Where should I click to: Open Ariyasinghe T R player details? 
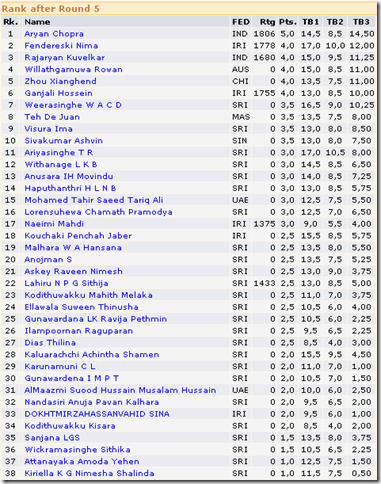click(59, 153)
